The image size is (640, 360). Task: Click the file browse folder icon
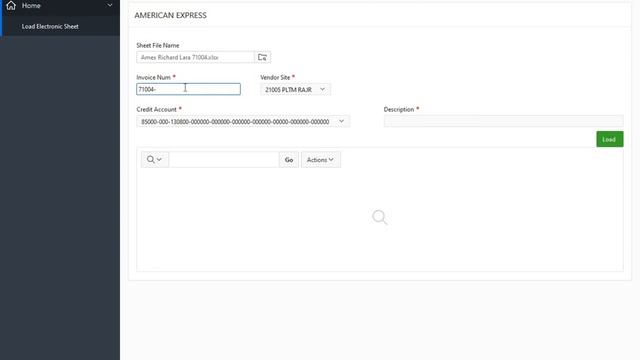coord(262,58)
